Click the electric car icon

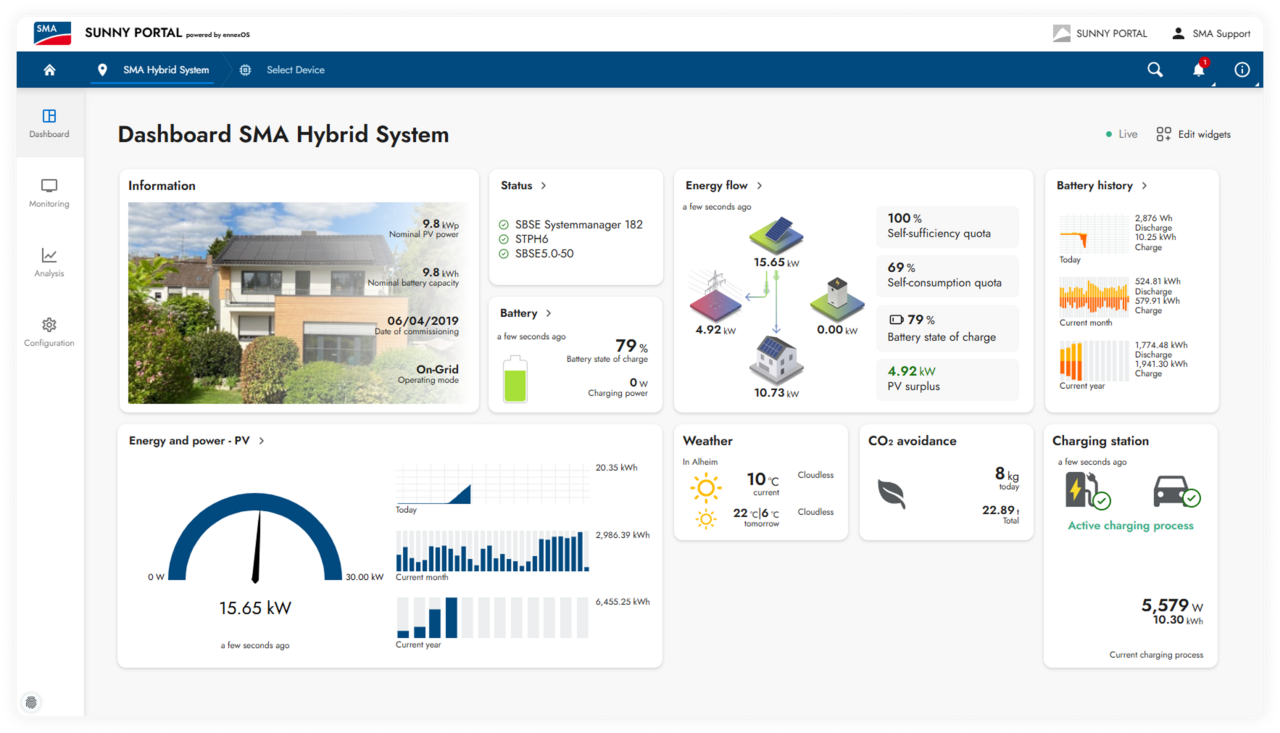(x=1176, y=491)
